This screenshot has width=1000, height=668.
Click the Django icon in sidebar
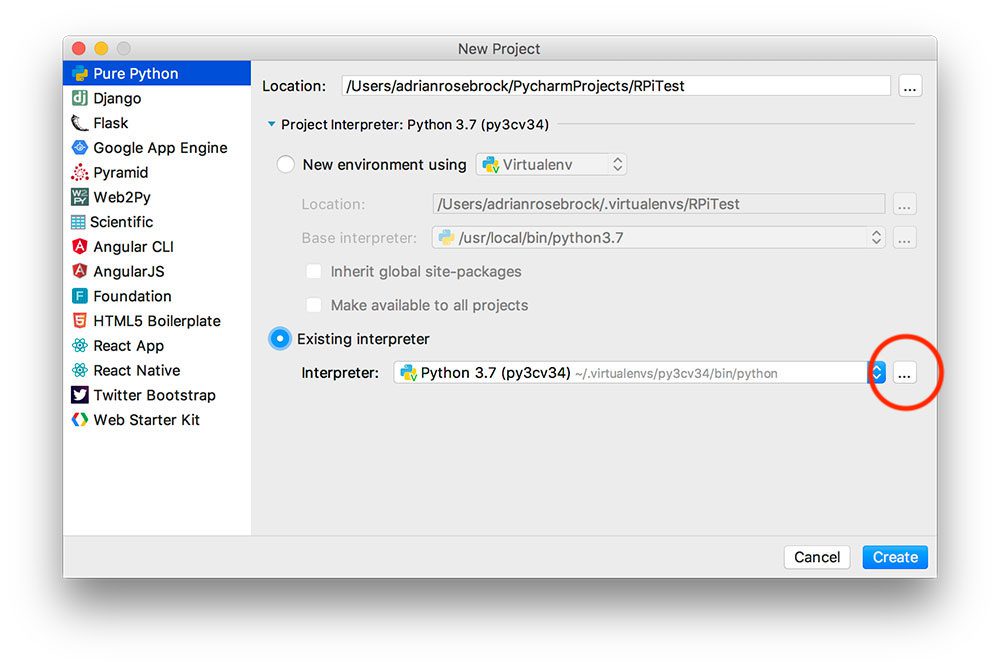click(80, 98)
